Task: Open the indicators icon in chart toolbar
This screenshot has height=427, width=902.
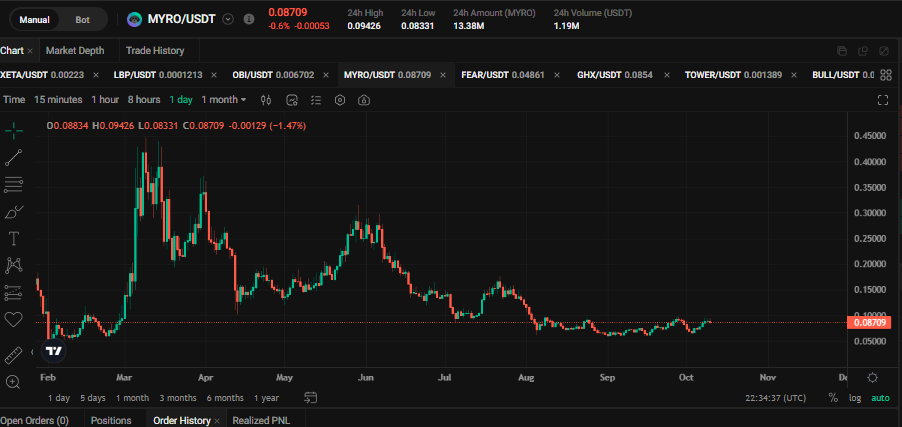Action: tap(292, 100)
